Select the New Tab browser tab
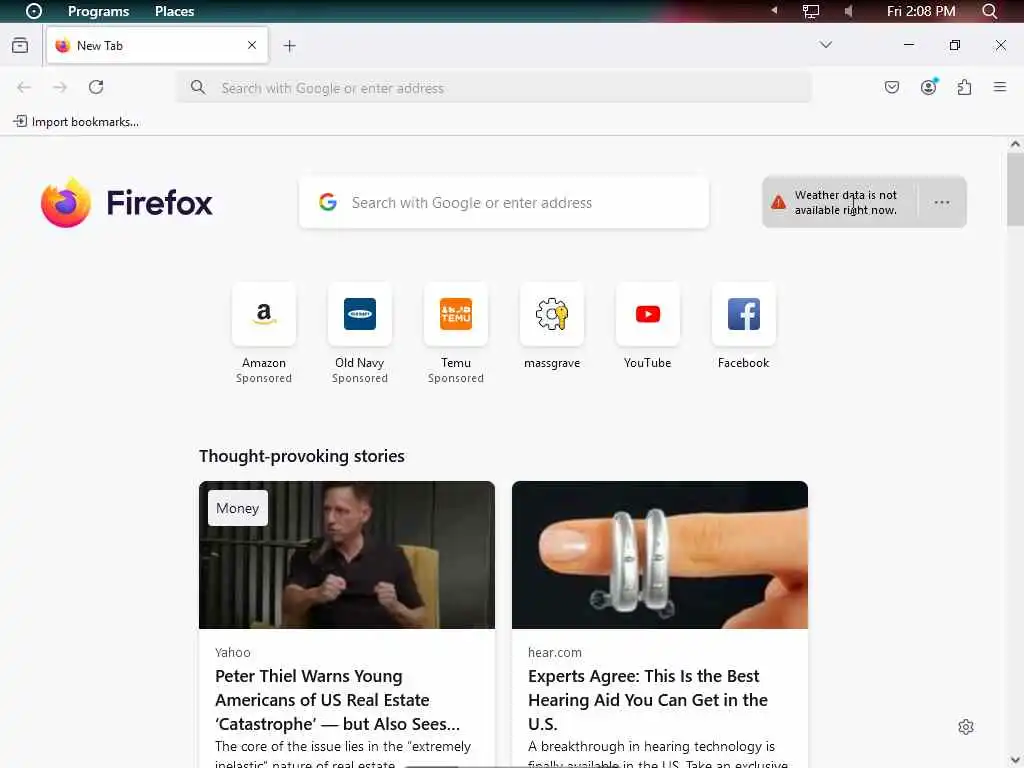This screenshot has height=768, width=1024. coord(157,45)
